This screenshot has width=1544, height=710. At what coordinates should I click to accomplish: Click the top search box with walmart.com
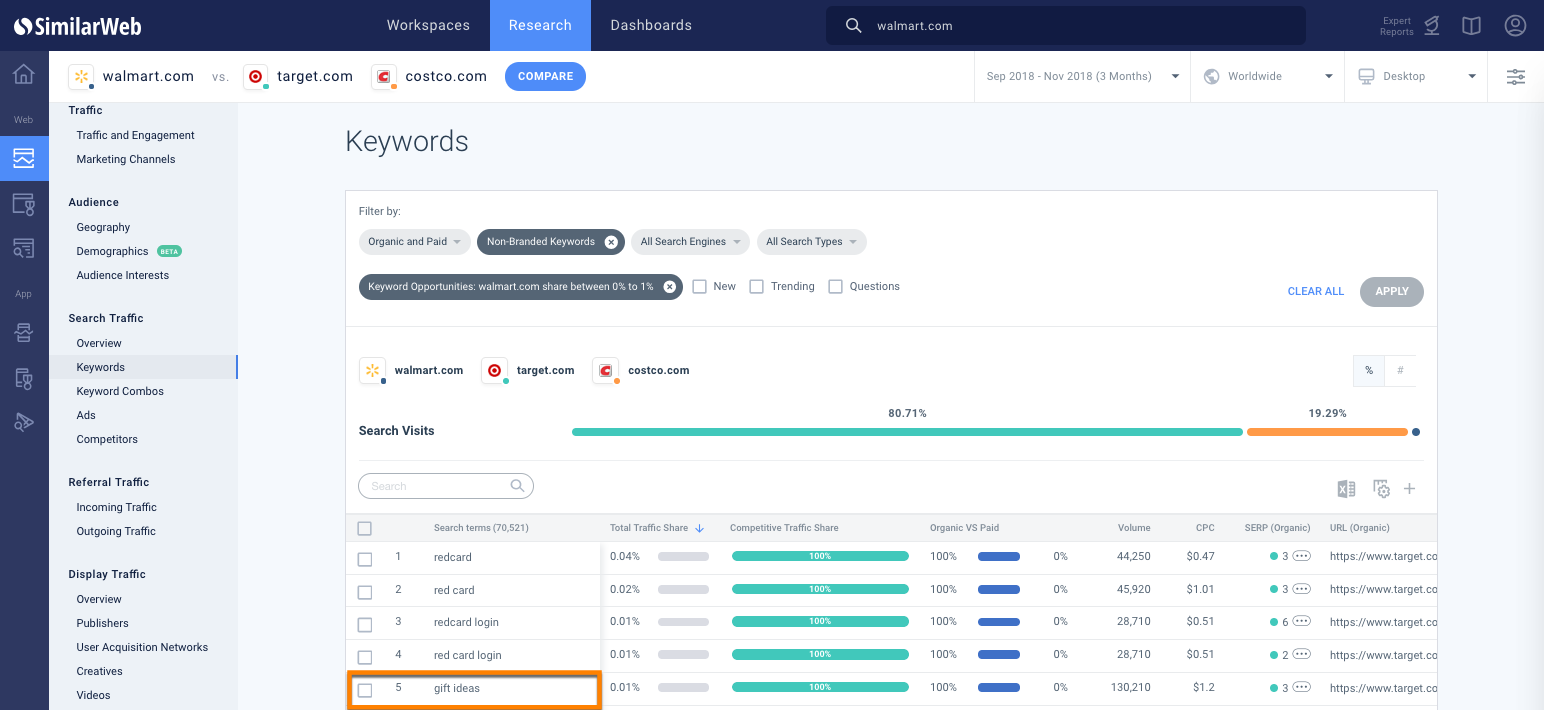1065,26
